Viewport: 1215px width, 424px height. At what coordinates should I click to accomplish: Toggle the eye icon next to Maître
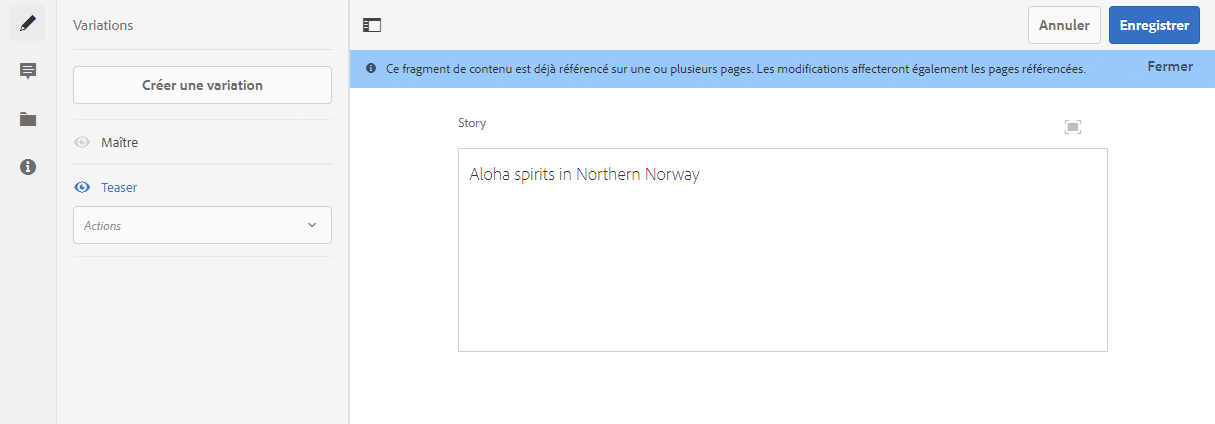coord(83,143)
